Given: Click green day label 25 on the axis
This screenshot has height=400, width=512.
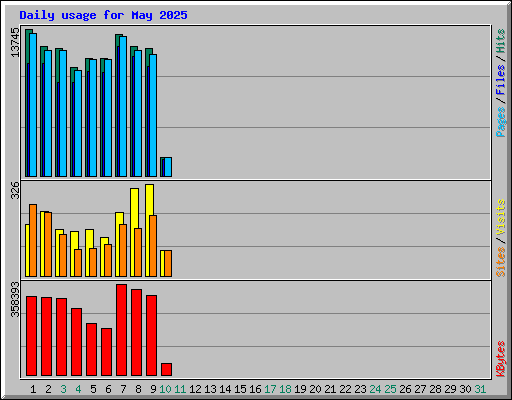Looking at the screenshot, I should point(390,389).
